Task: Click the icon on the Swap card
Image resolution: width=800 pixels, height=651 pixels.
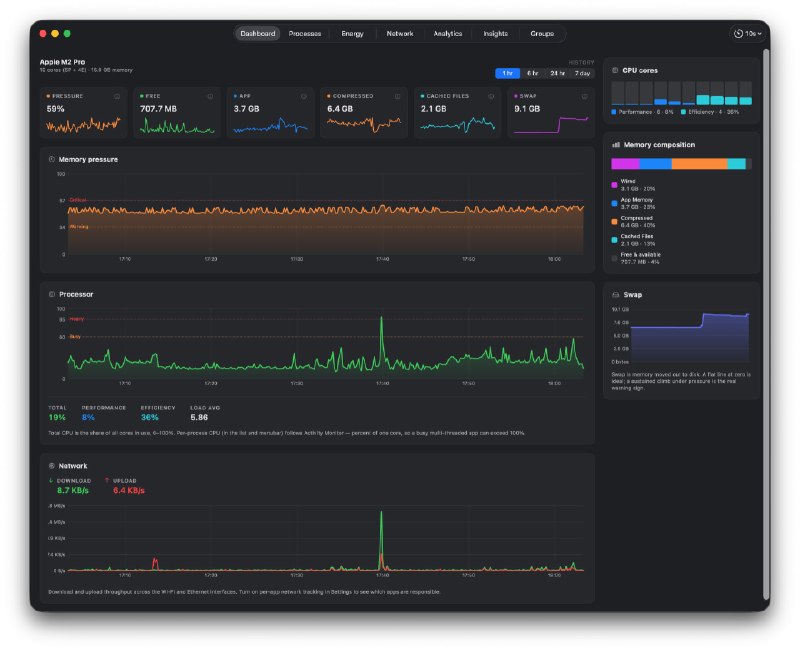Action: 585,96
